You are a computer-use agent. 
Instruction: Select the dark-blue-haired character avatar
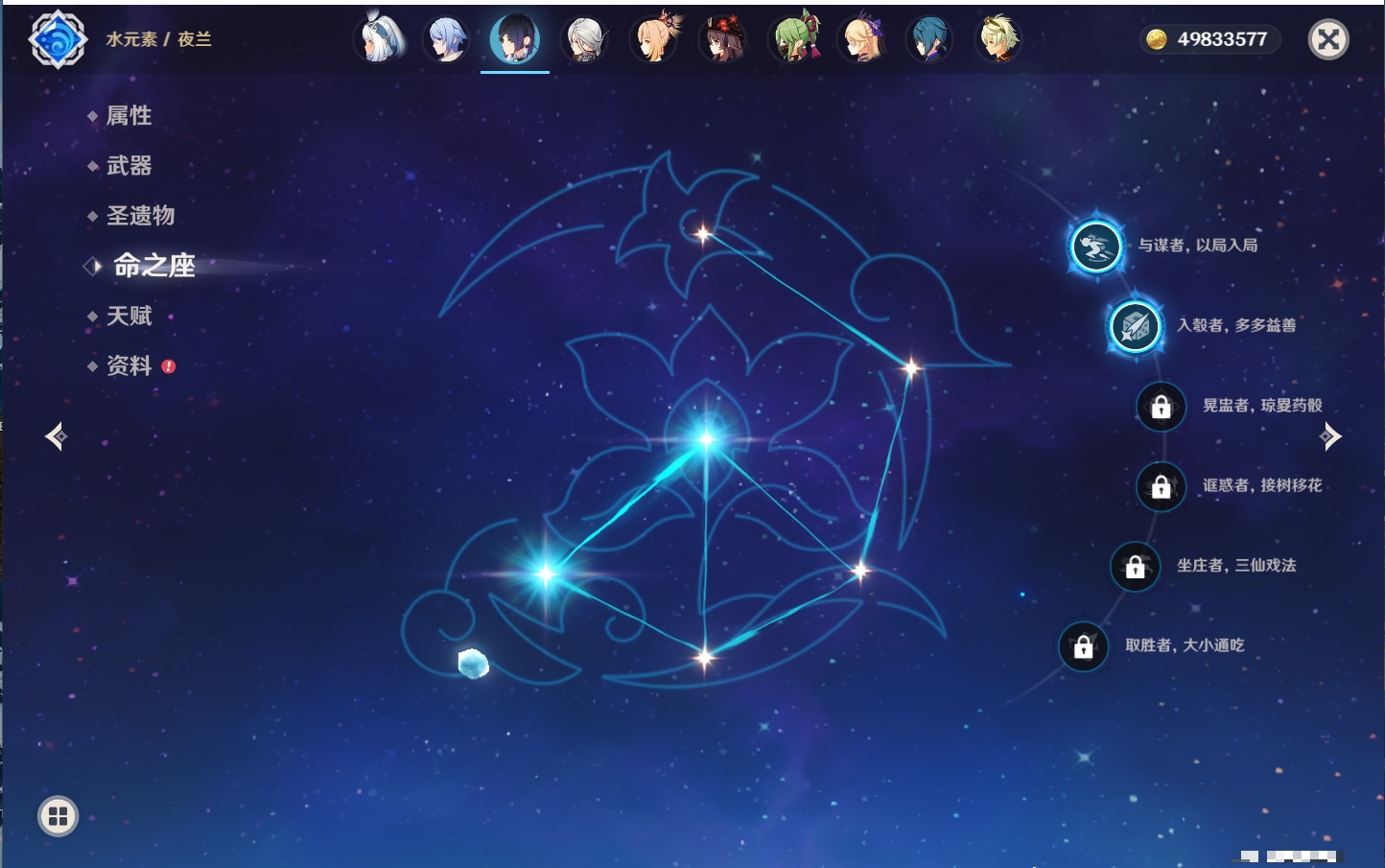(929, 39)
